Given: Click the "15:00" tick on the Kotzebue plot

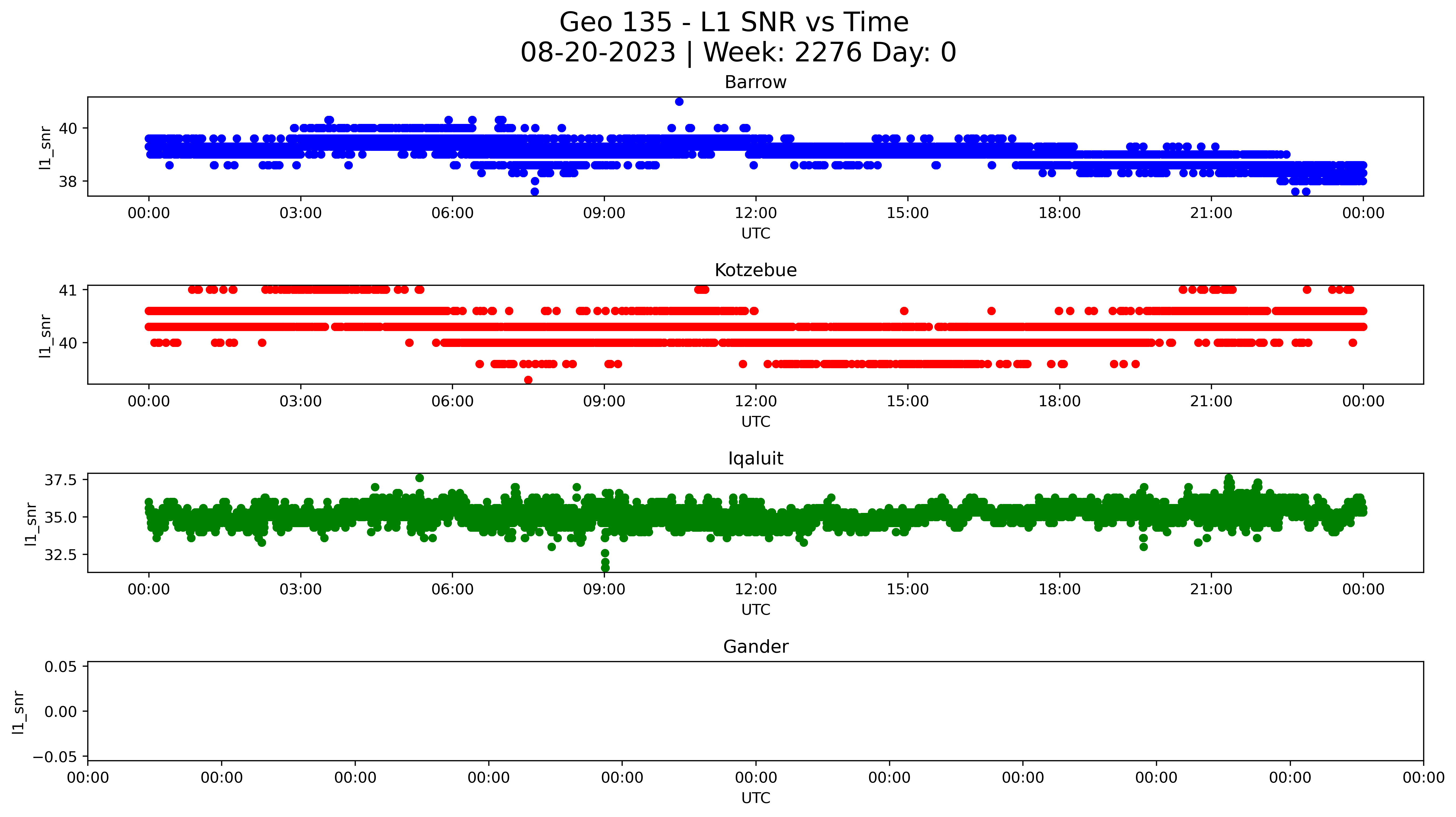Looking at the screenshot, I should (x=908, y=402).
